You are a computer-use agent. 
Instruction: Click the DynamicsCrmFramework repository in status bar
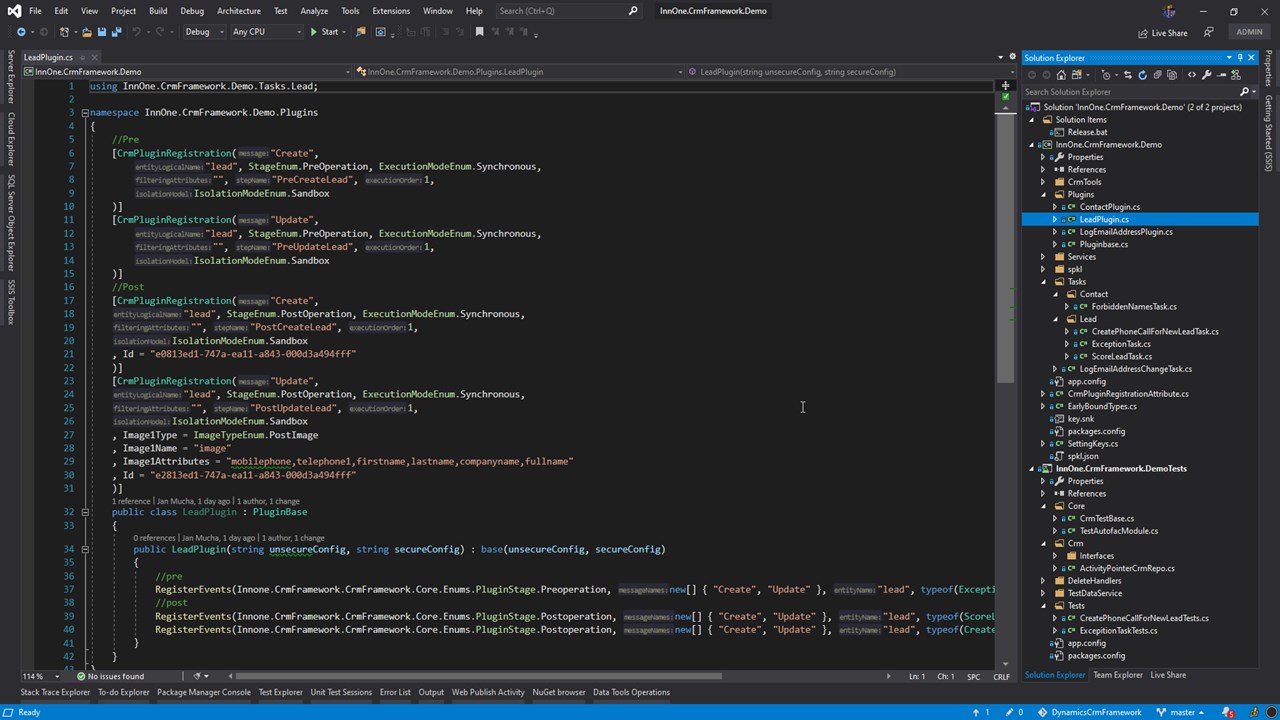click(1089, 712)
